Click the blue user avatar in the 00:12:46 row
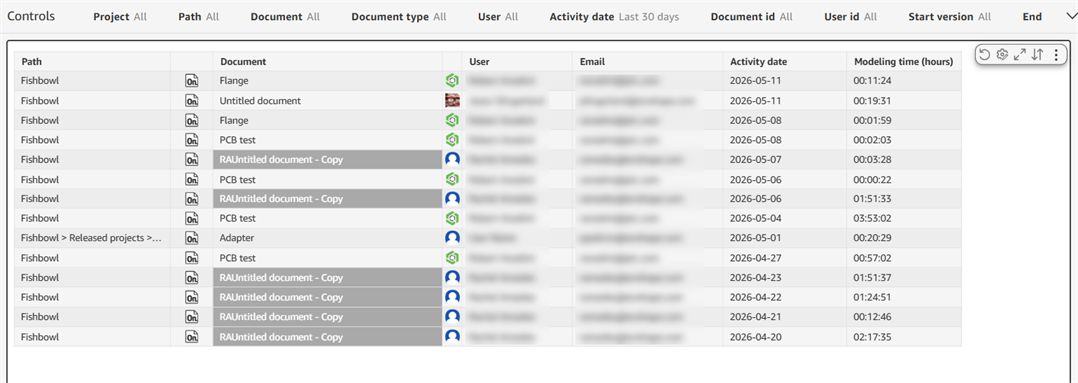This screenshot has height=383, width=1078. [452, 317]
